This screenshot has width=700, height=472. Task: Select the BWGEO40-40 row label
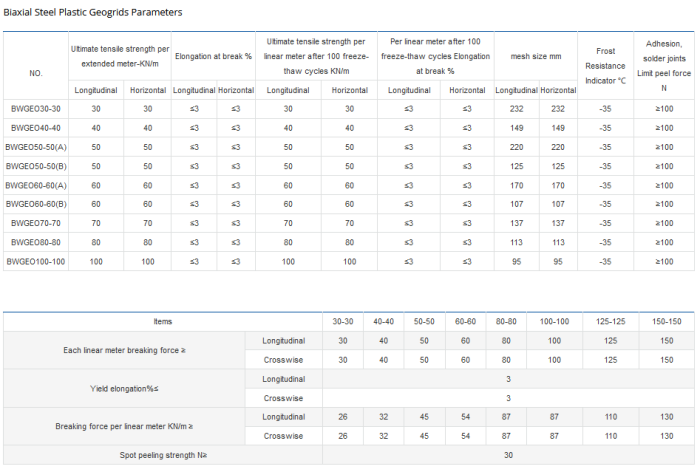36,128
